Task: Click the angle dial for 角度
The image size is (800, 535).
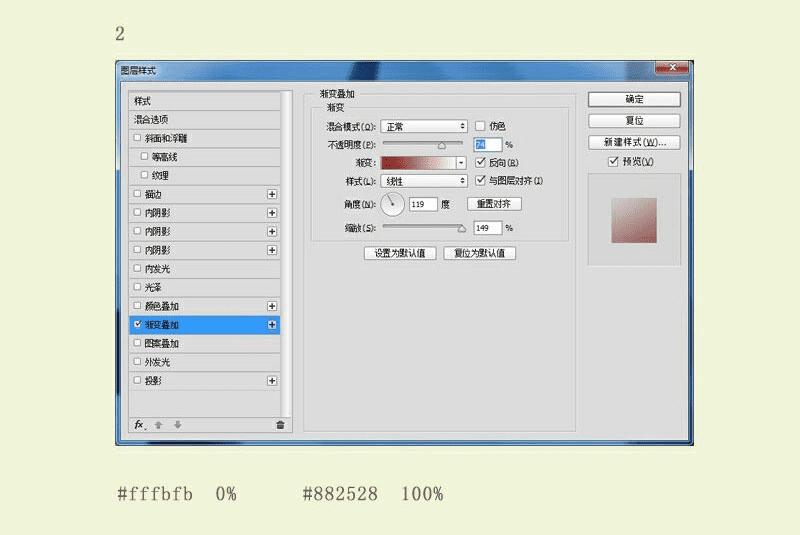Action: coord(392,204)
